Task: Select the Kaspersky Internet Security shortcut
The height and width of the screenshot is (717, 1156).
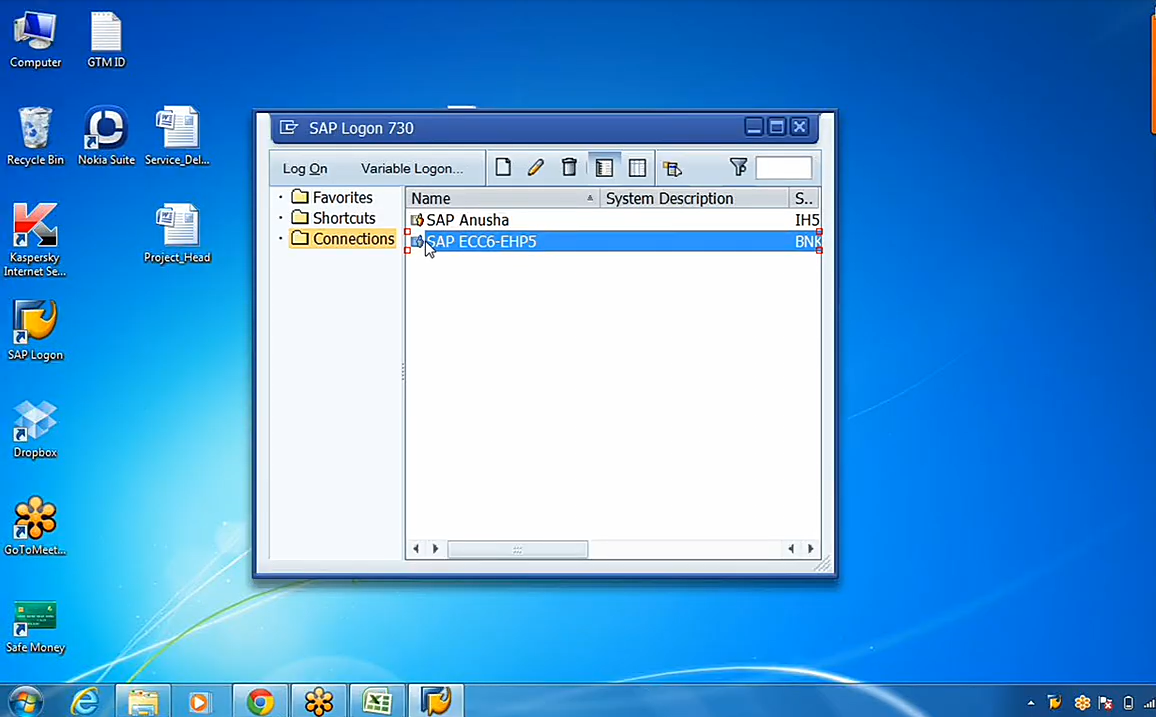Action: [x=35, y=240]
